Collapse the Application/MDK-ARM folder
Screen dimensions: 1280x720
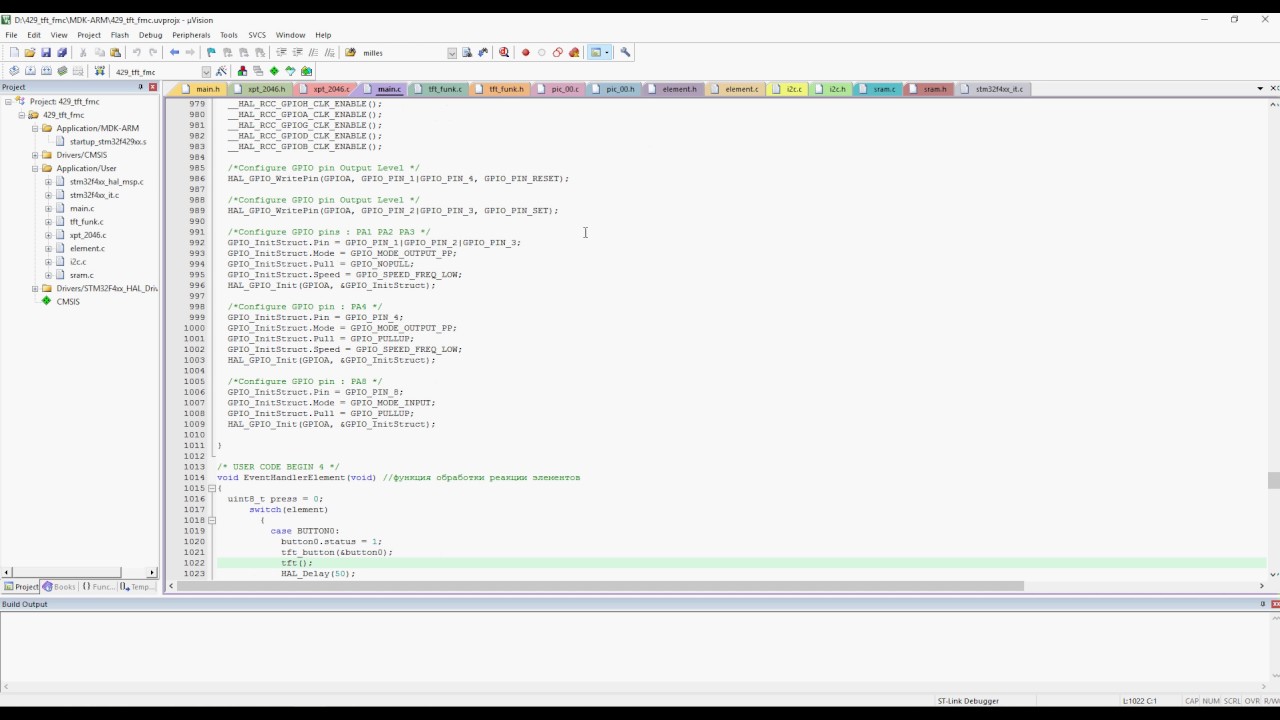tap(35, 128)
